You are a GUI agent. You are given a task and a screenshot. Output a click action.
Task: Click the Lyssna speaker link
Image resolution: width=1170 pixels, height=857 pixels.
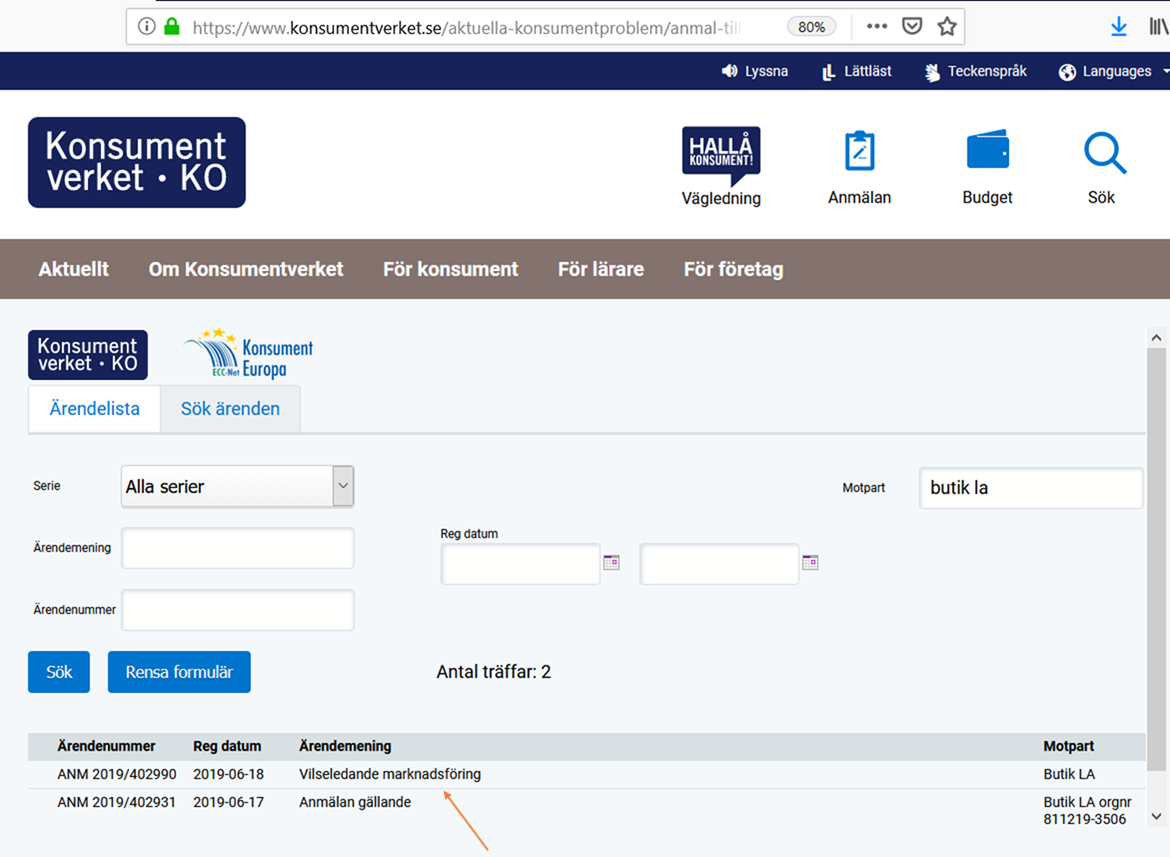pyautogui.click(x=754, y=71)
